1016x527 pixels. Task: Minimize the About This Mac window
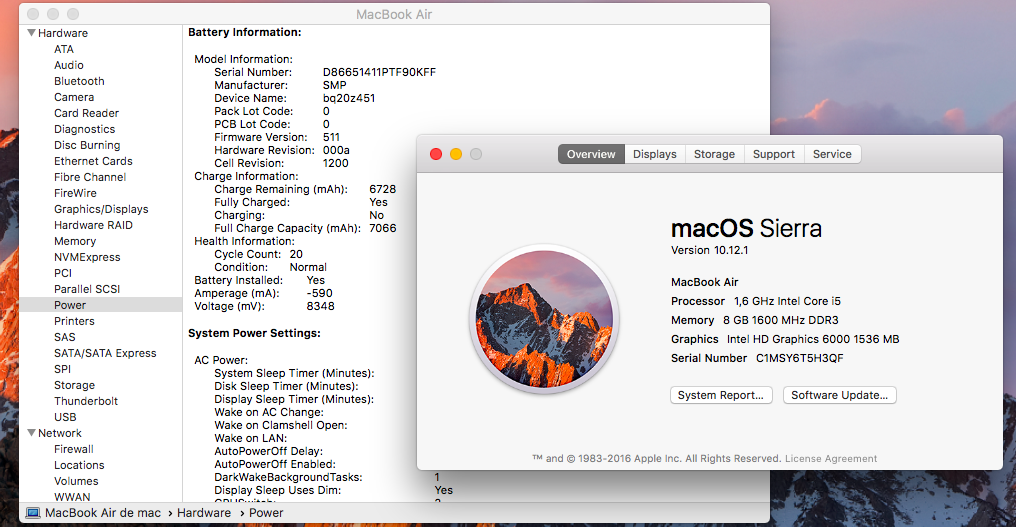click(x=456, y=154)
